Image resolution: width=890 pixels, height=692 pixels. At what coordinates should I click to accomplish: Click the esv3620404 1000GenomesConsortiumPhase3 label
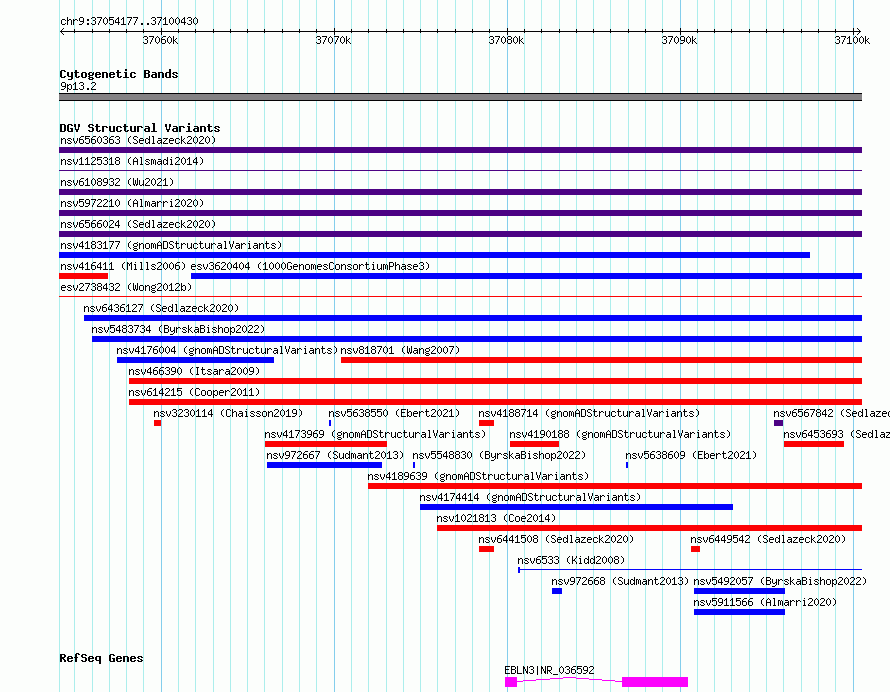point(310,266)
